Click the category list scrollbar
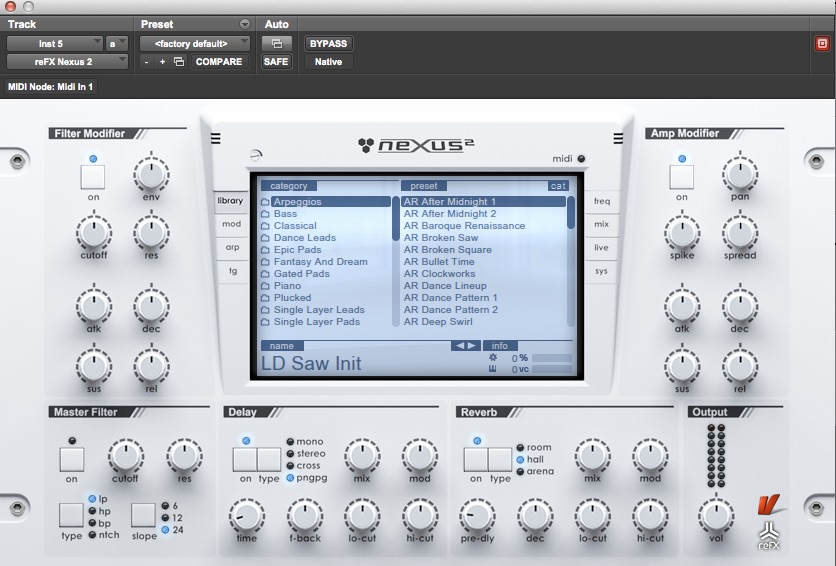Image resolution: width=836 pixels, height=566 pixels. coord(396,261)
